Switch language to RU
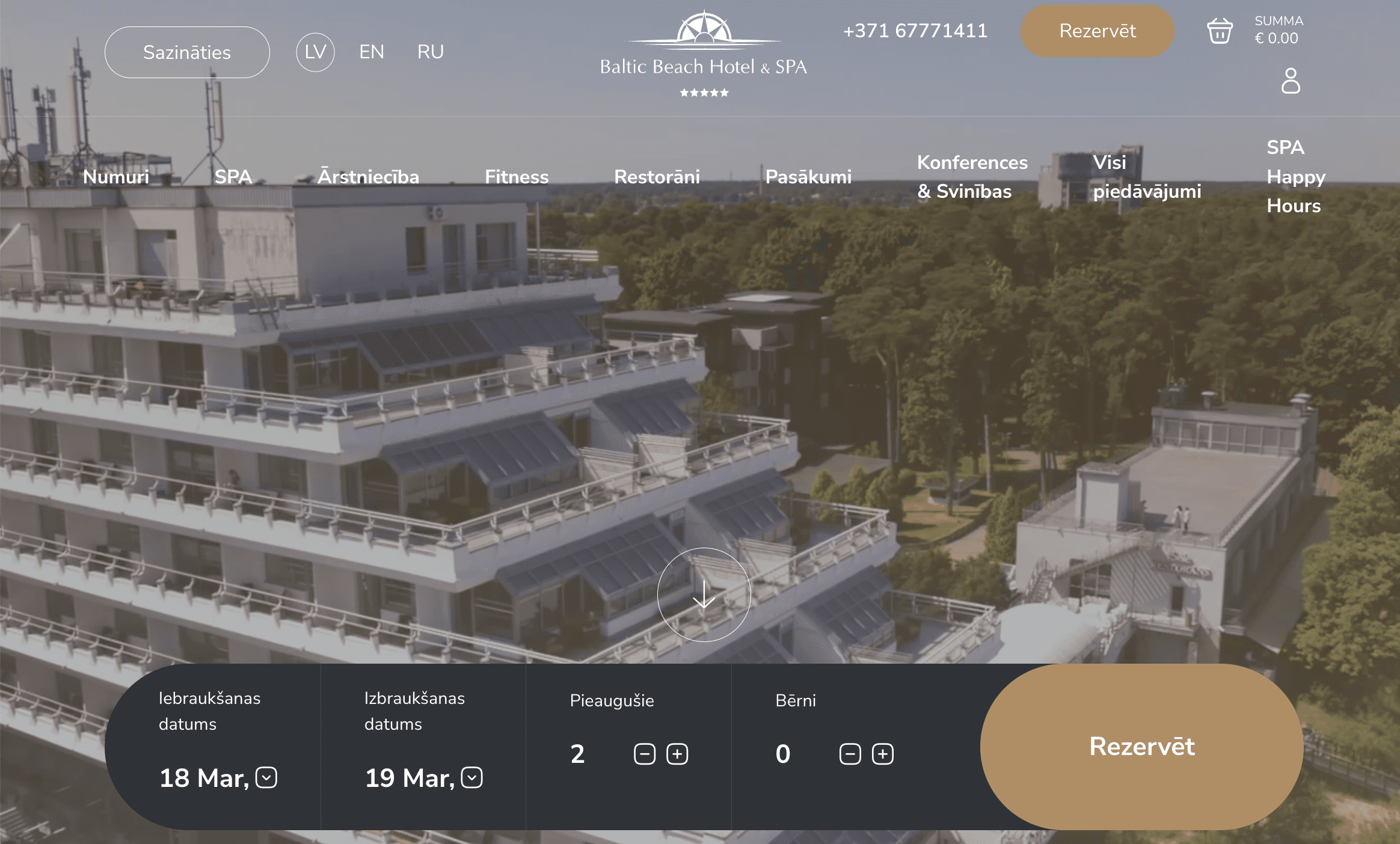This screenshot has height=844, width=1400. (x=431, y=52)
